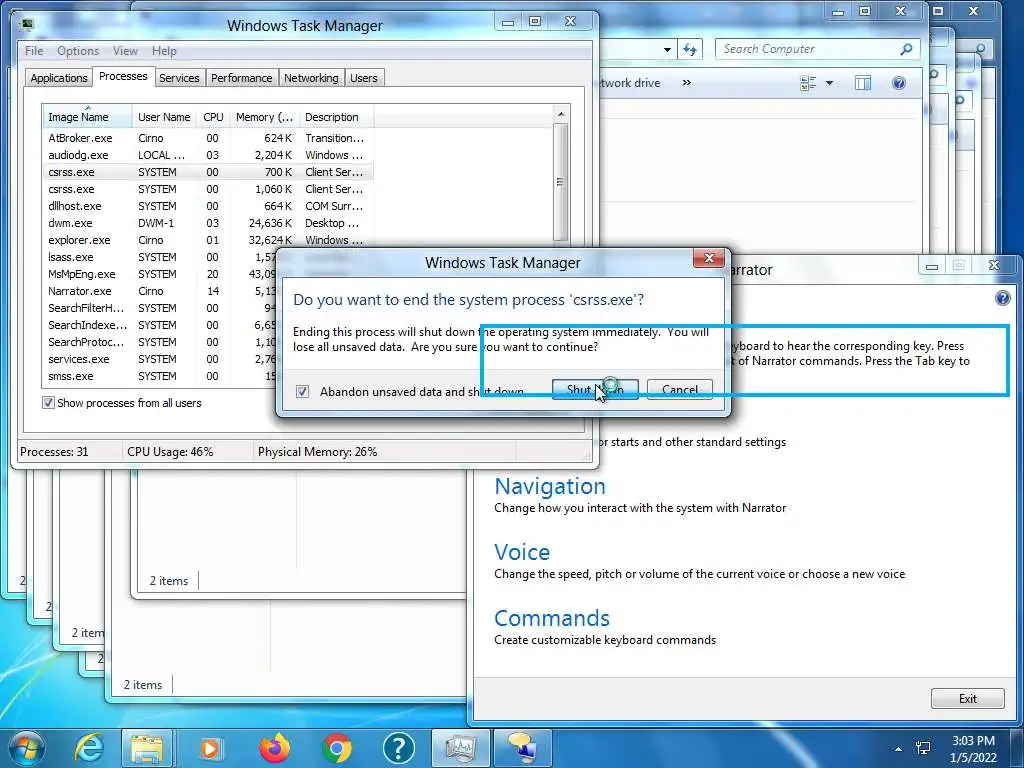Select the Narrator.exe process
Viewport: 1024px width, 768px height.
(x=160, y=291)
